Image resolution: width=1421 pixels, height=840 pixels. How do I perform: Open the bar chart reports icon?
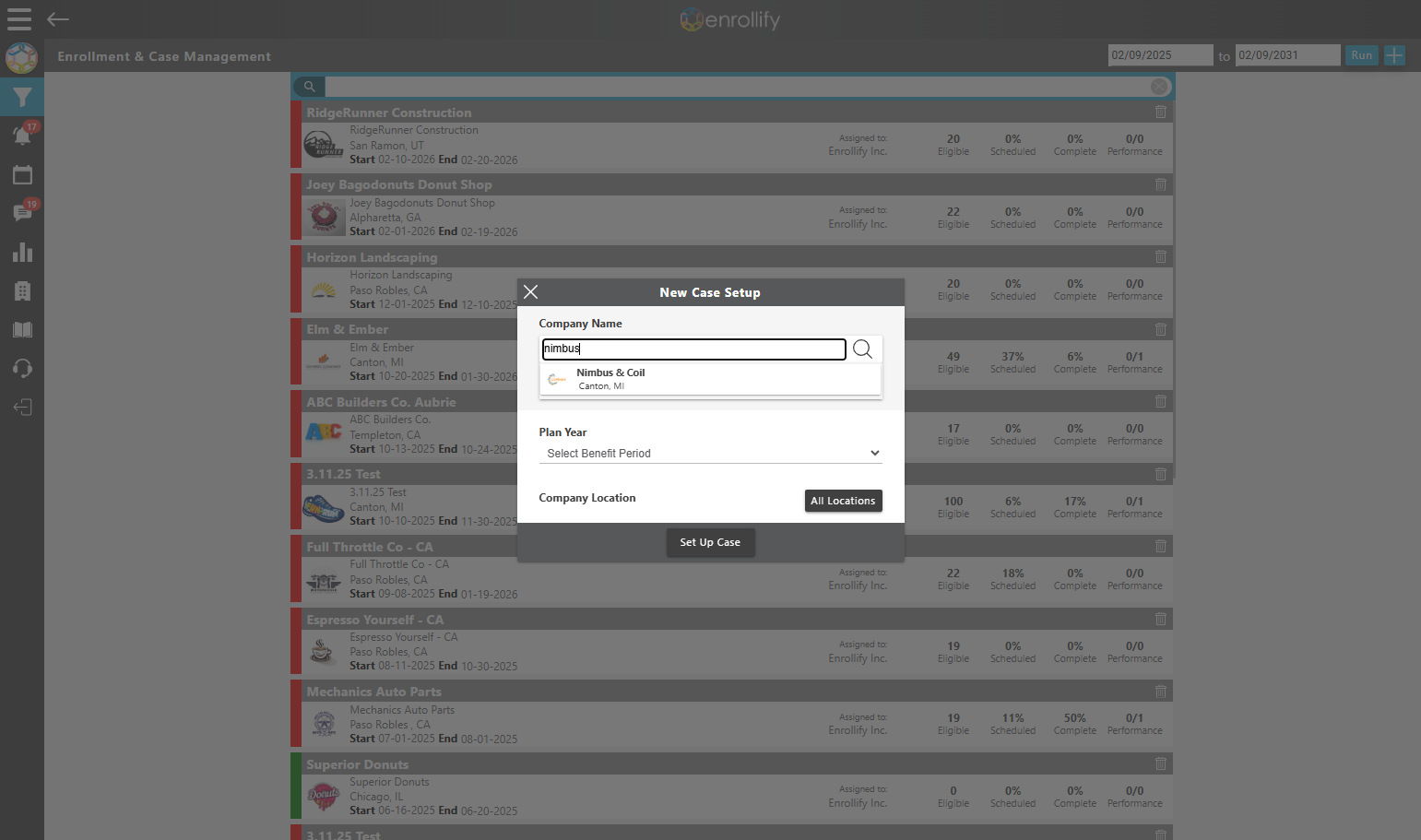(x=22, y=252)
